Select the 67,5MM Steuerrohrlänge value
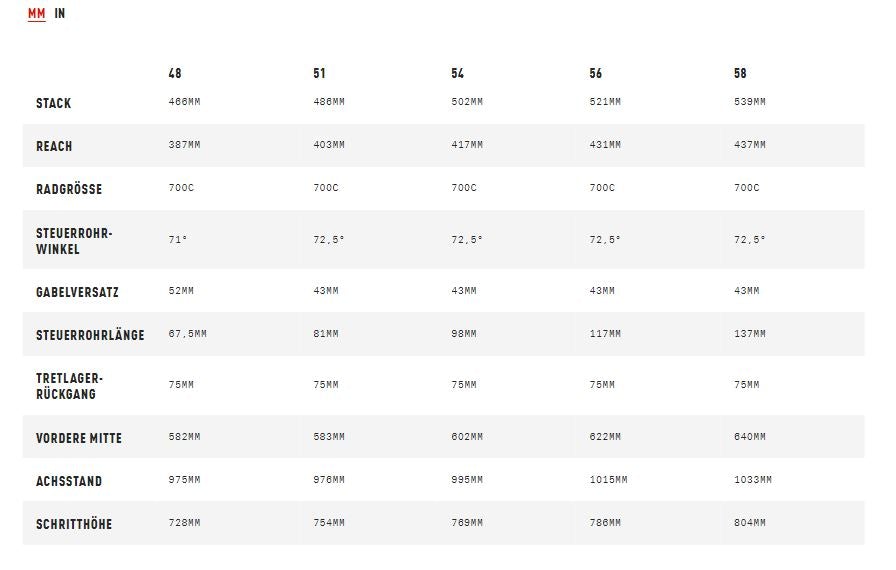896x570 pixels. click(187, 334)
